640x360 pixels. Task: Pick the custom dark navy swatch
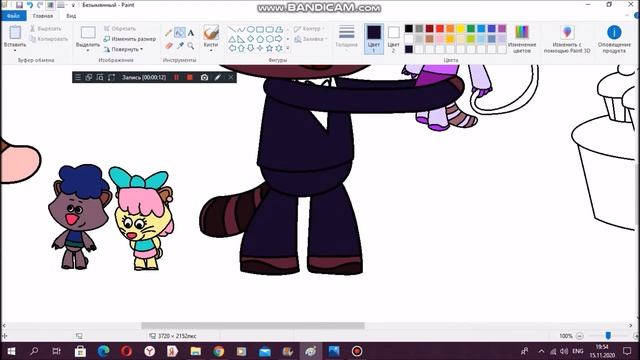tap(409, 49)
